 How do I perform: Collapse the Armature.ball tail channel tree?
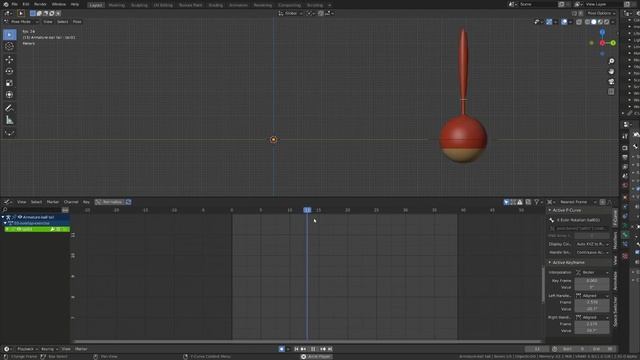coord(3,217)
